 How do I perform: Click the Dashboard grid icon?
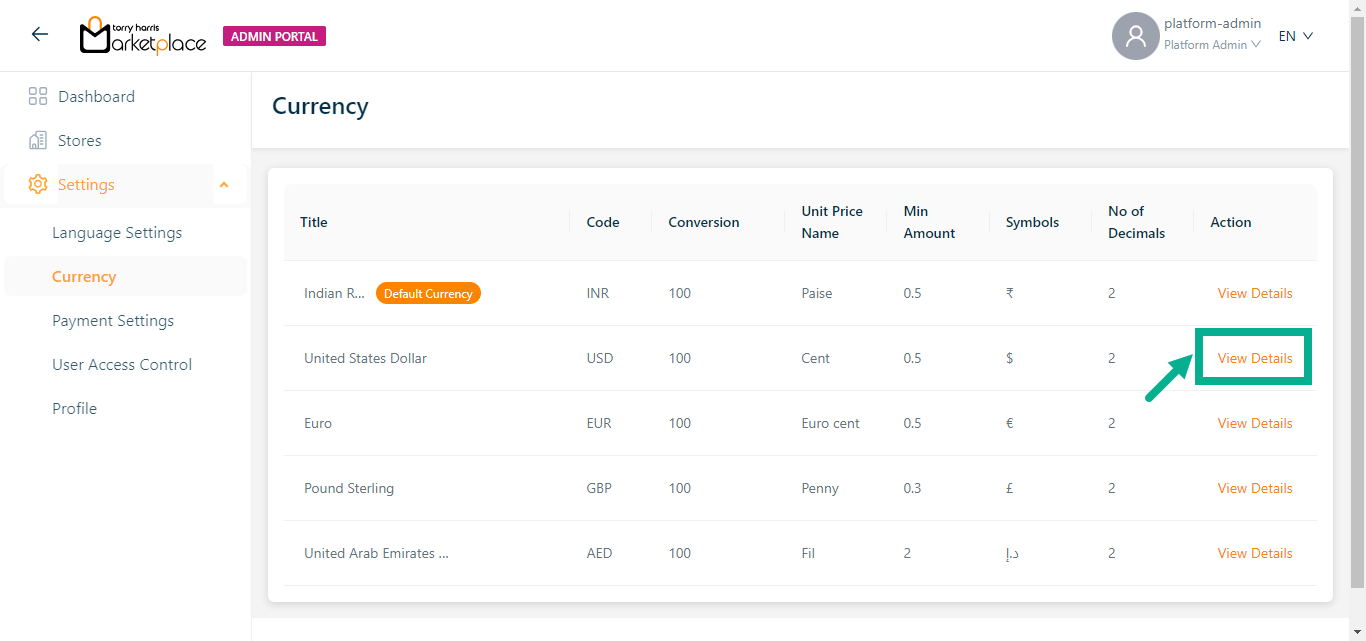point(38,97)
